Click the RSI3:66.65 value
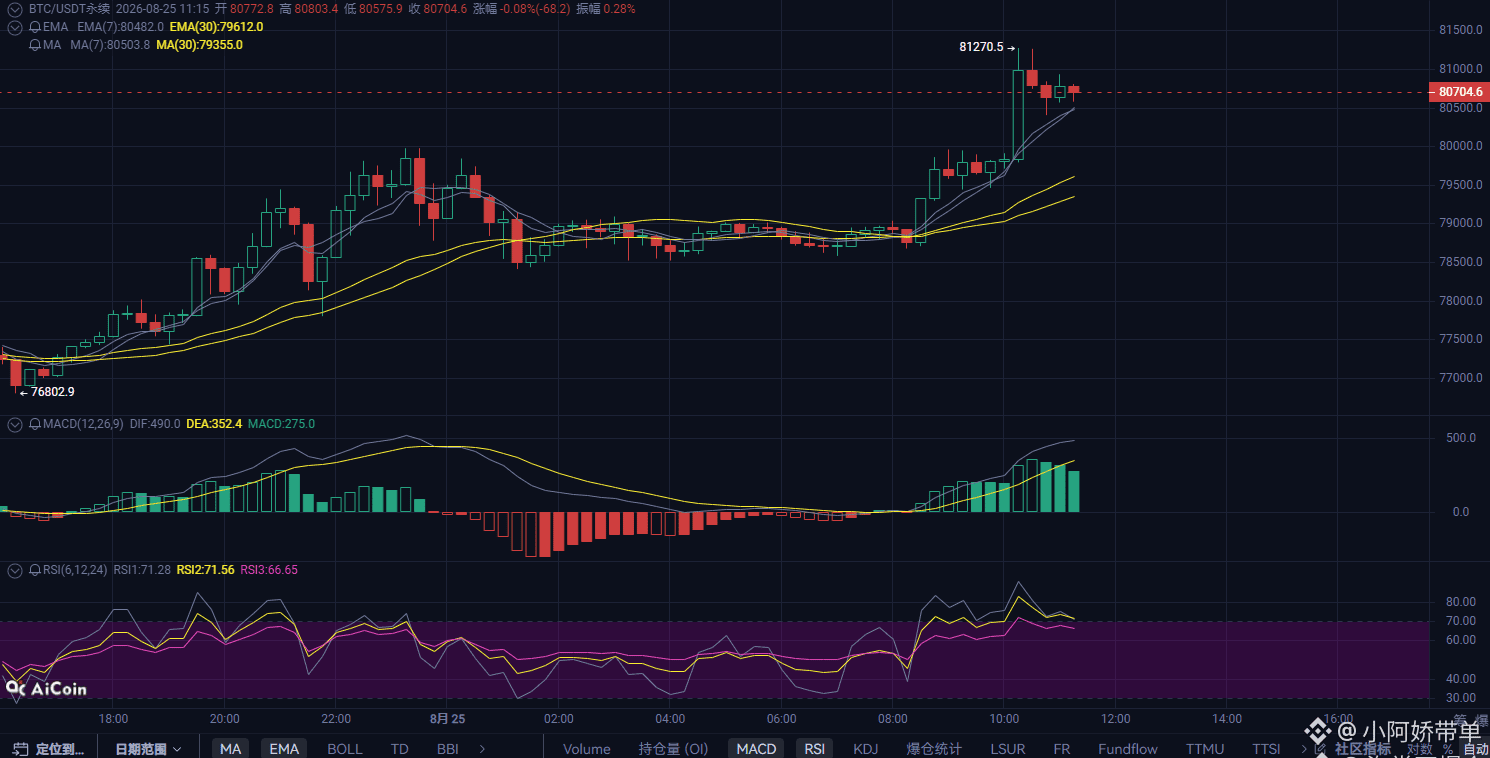1490x758 pixels. tap(269, 570)
